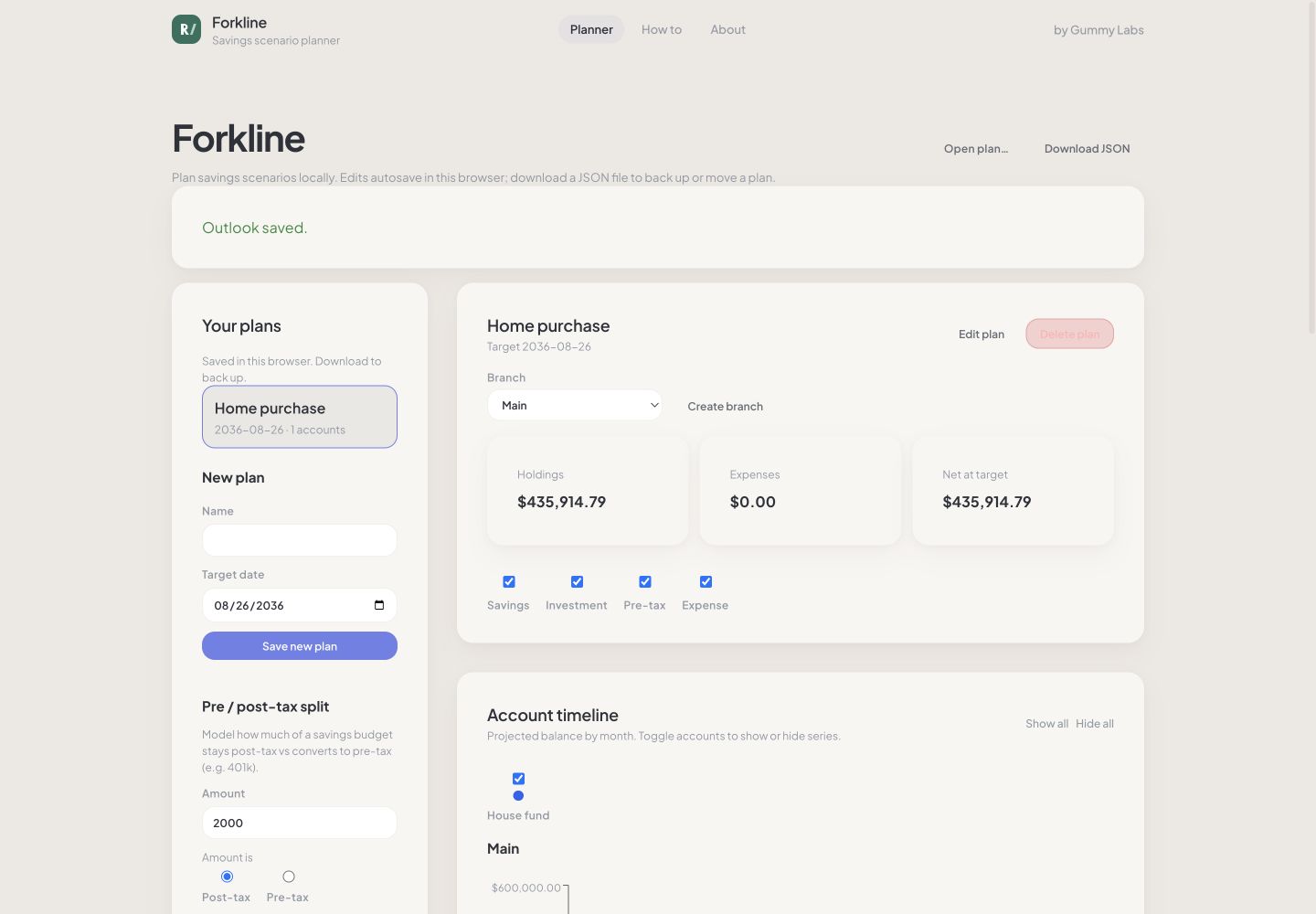Toggle the Pre-tax account type checkbox

645,581
